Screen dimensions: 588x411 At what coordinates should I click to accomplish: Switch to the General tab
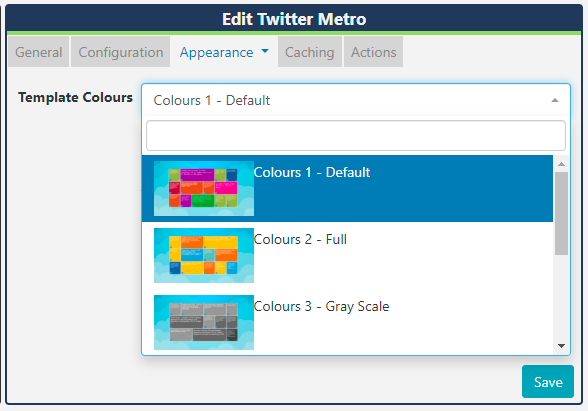39,52
